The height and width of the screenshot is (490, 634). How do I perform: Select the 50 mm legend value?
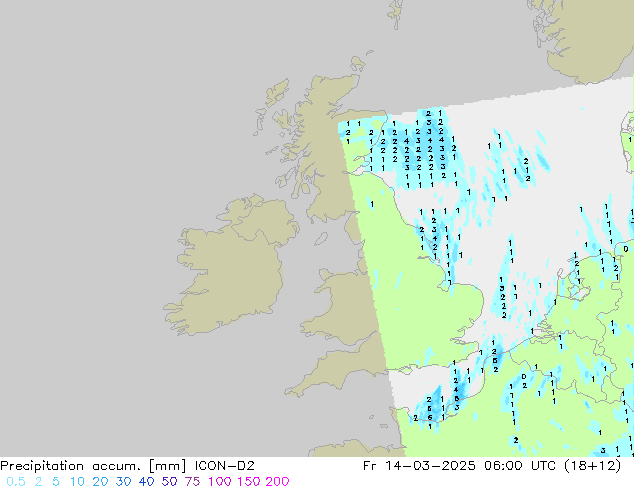click(169, 482)
